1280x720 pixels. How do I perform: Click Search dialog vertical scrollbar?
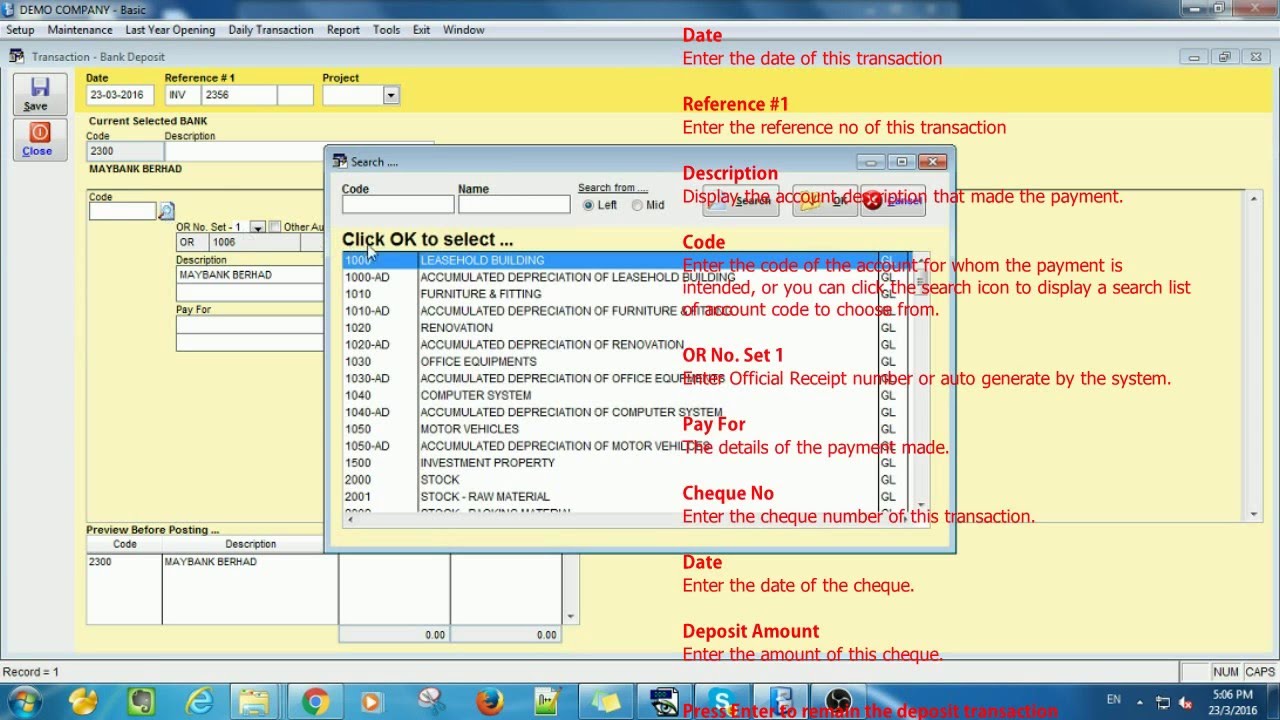[x=921, y=382]
